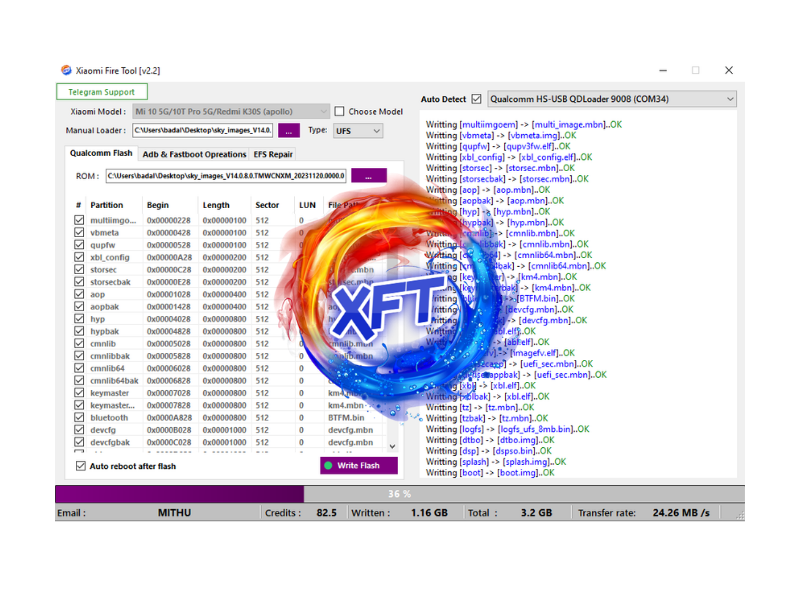Minimize the Xiaomi Fire Tool window
Viewport: 800px width, 600px height.
663,70
